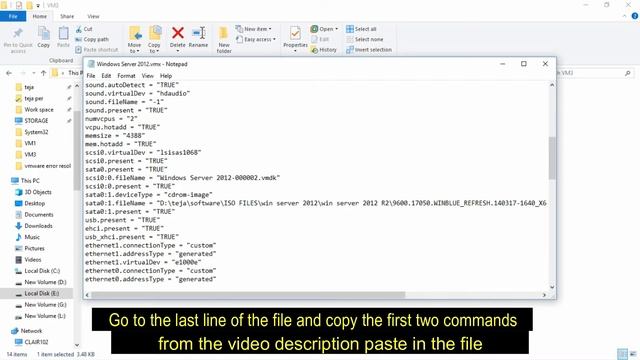Select the VM1 folder in sidebar

click(x=30, y=143)
